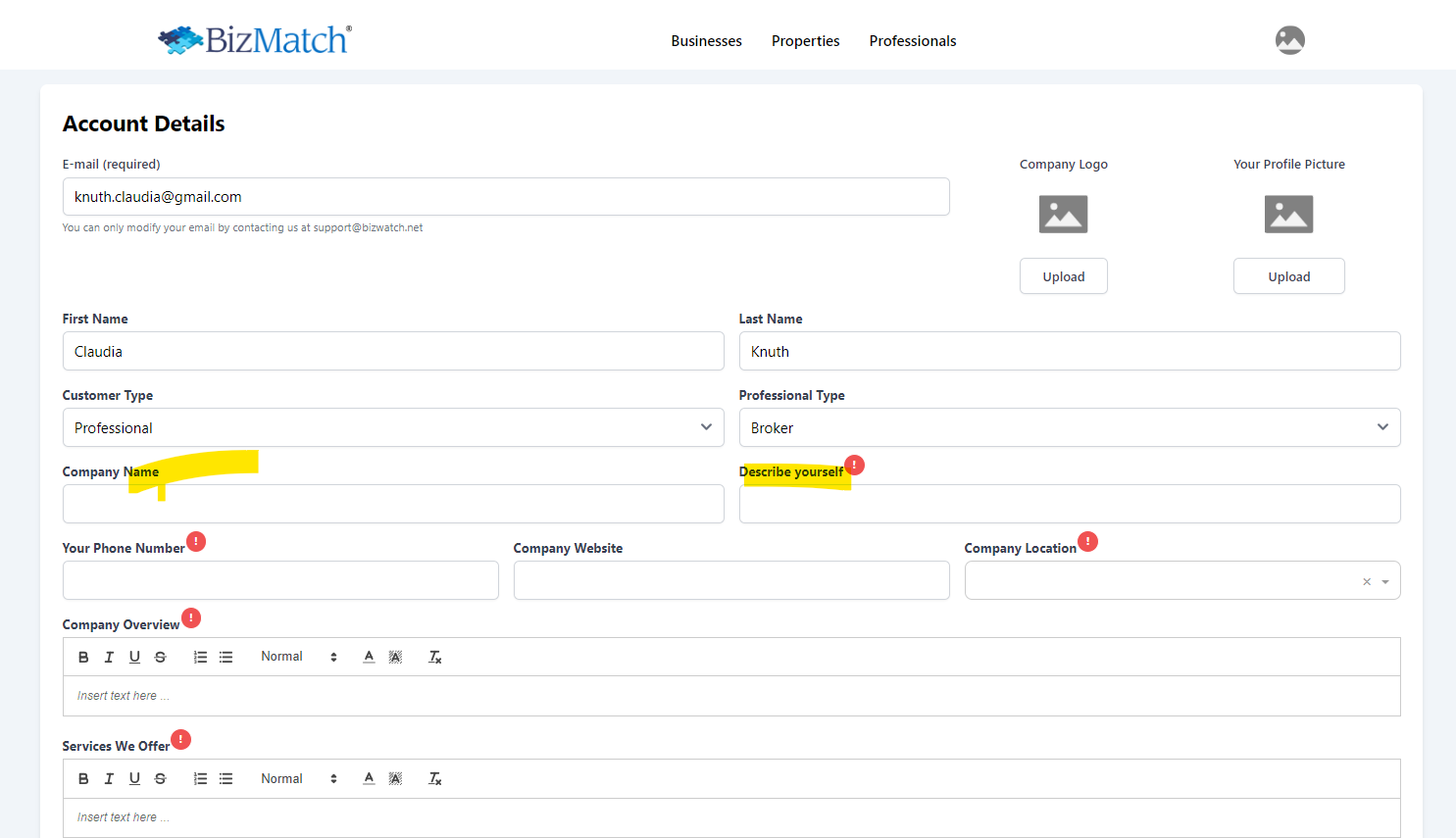1456x838 pixels.
Task: Pick text color in Company Overview toolbar
Action: coord(369,657)
